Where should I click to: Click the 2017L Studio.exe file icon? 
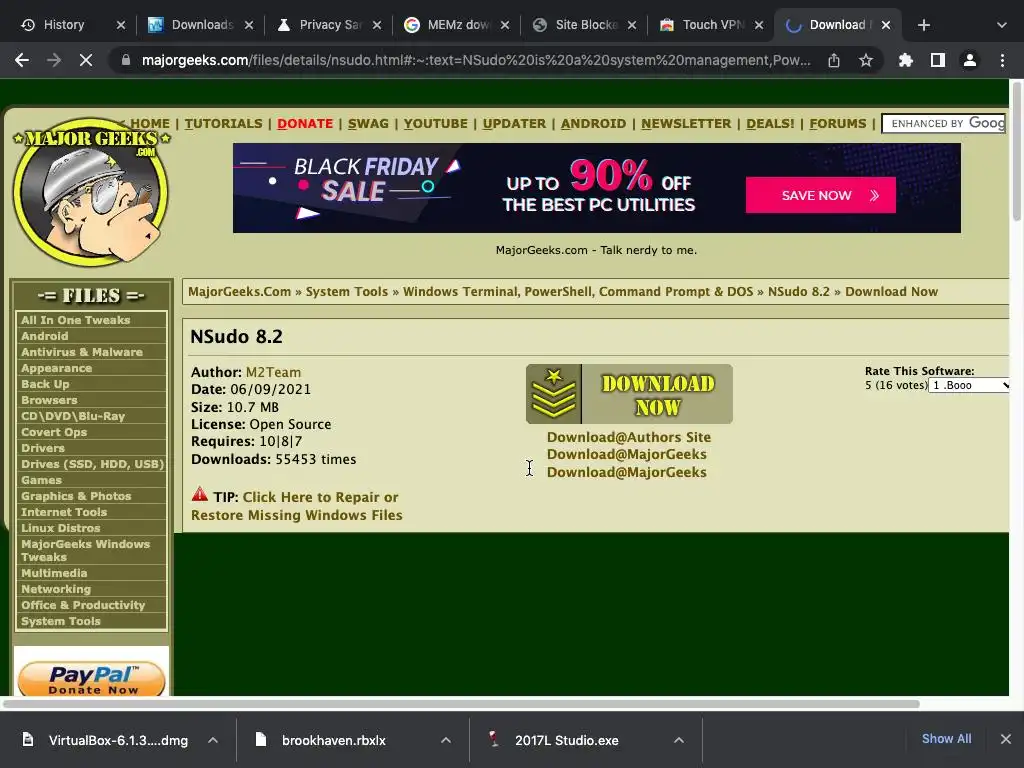[x=494, y=739]
